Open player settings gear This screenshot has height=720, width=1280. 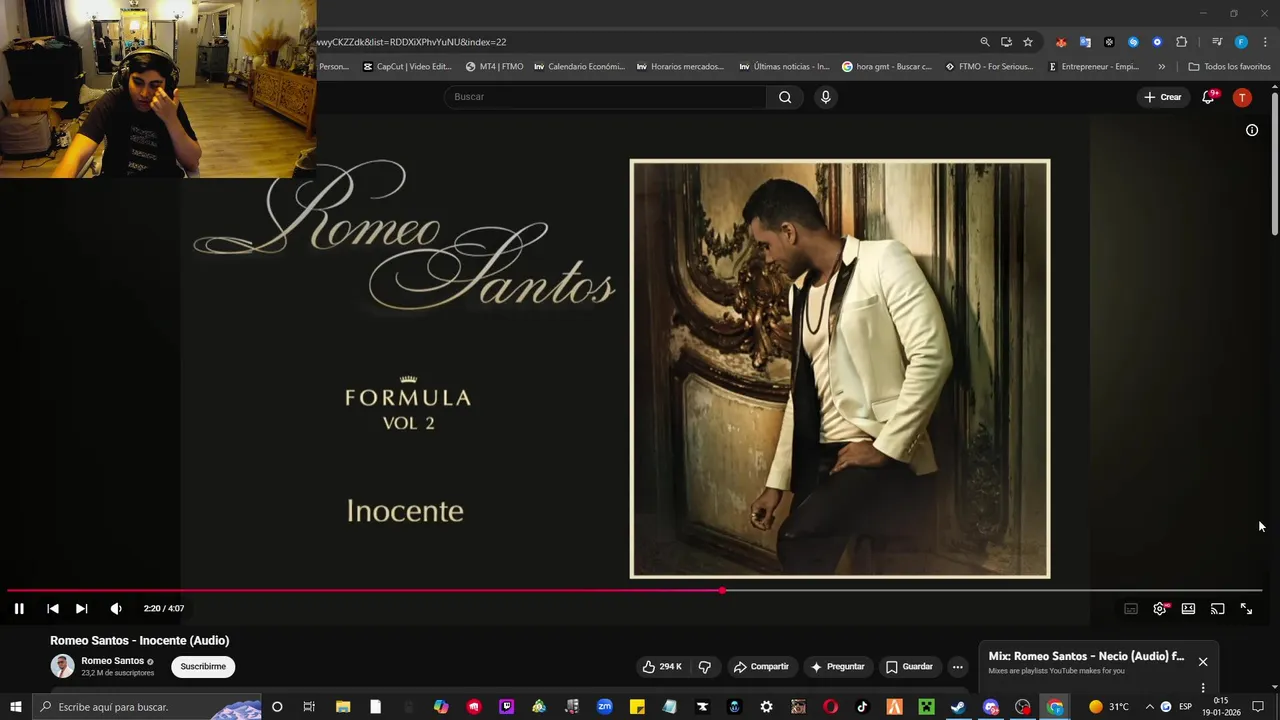coord(1160,608)
